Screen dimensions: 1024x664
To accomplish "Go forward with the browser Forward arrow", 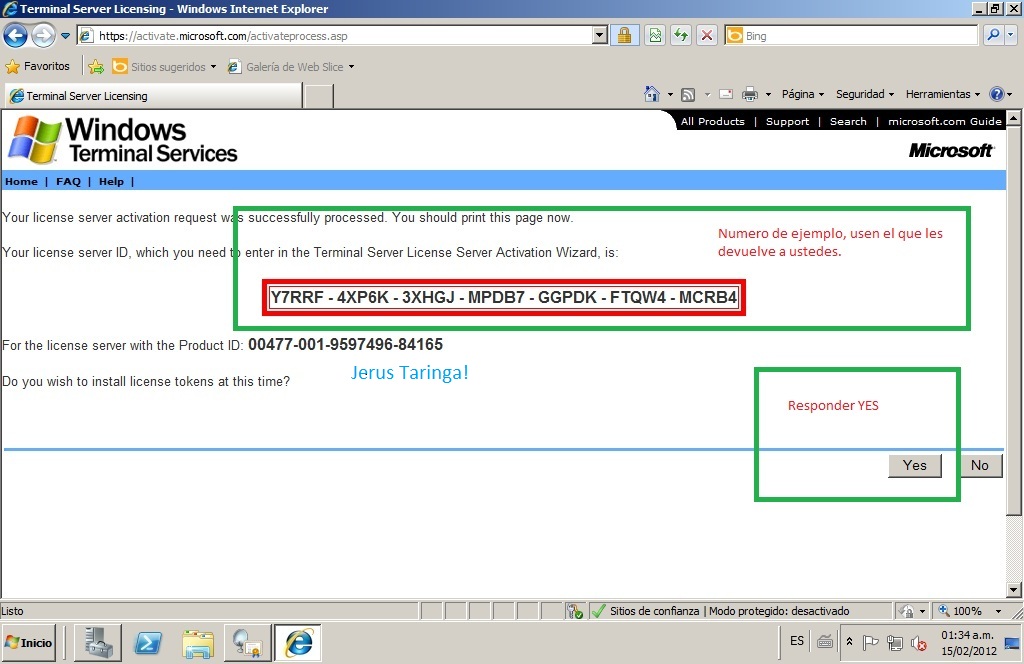I will [x=43, y=36].
